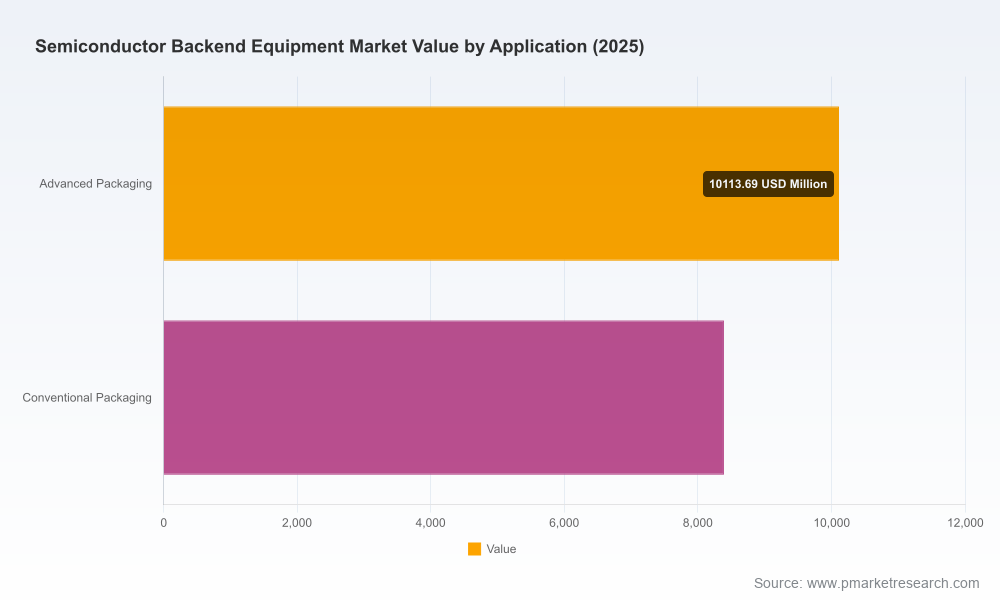Click the 2,000 x-axis tick label
The height and width of the screenshot is (600, 1000).
[x=297, y=523]
